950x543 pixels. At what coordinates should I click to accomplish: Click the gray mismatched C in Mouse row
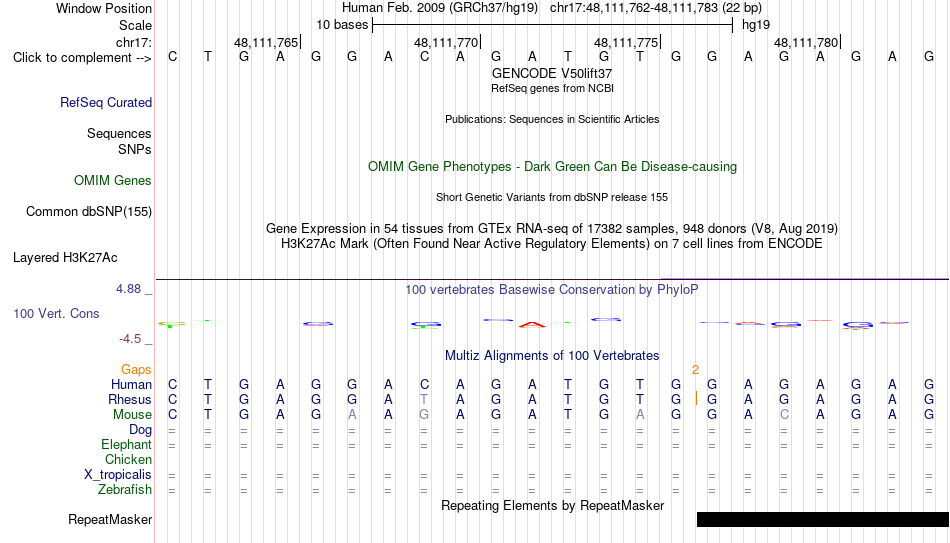[784, 415]
